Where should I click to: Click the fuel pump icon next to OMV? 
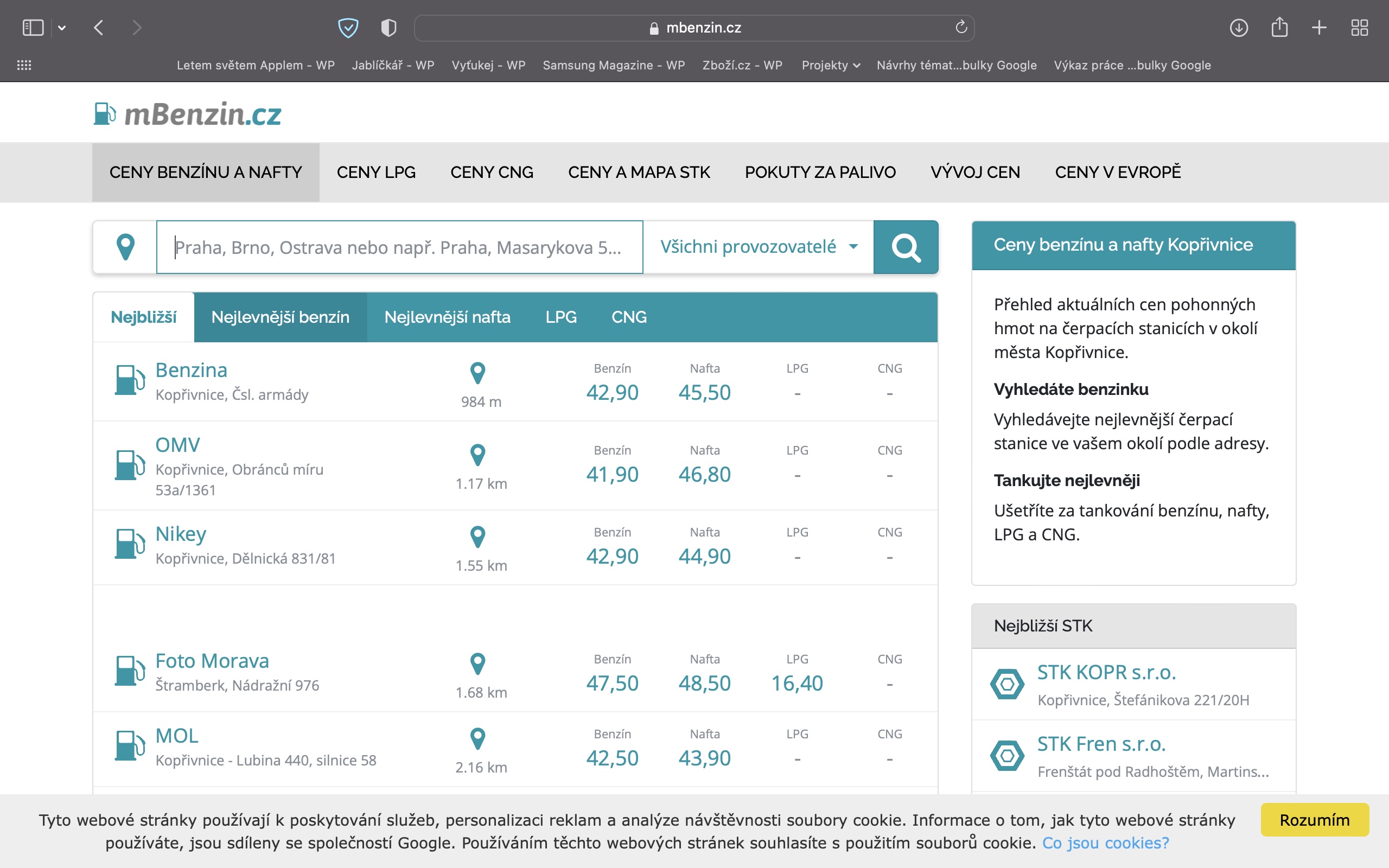point(129,464)
